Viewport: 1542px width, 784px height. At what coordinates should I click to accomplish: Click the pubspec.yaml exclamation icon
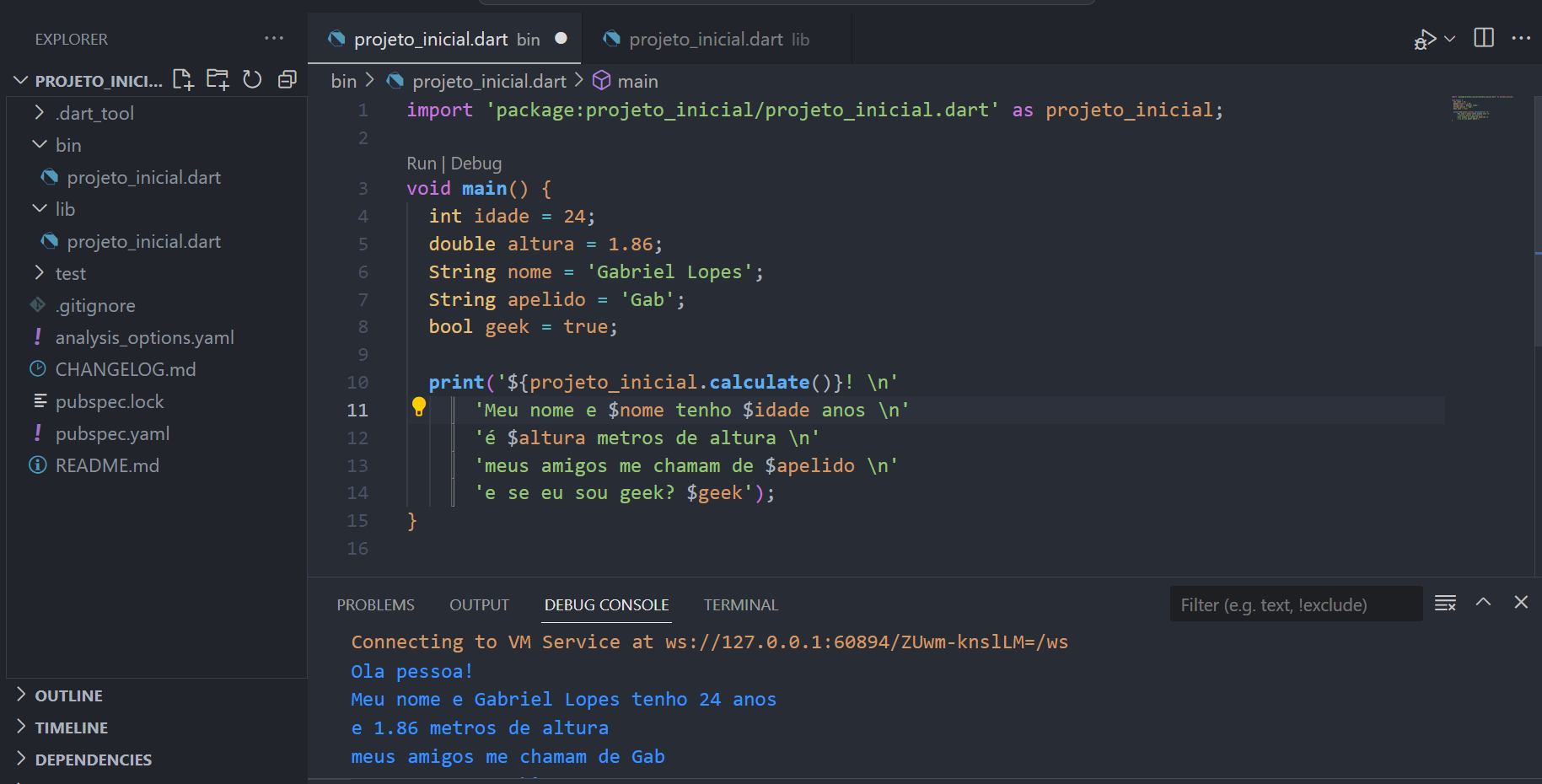(x=38, y=432)
